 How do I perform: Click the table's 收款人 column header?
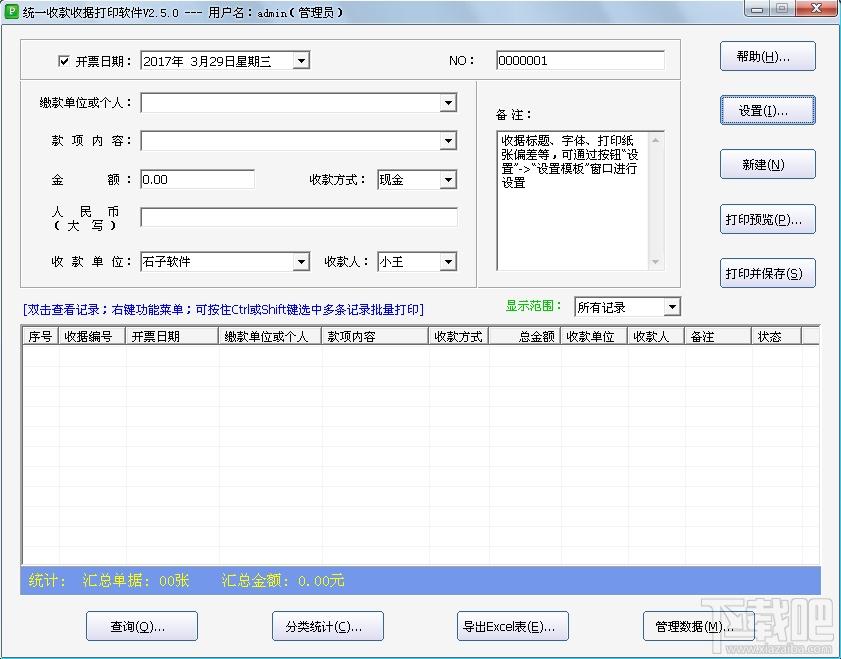point(656,336)
